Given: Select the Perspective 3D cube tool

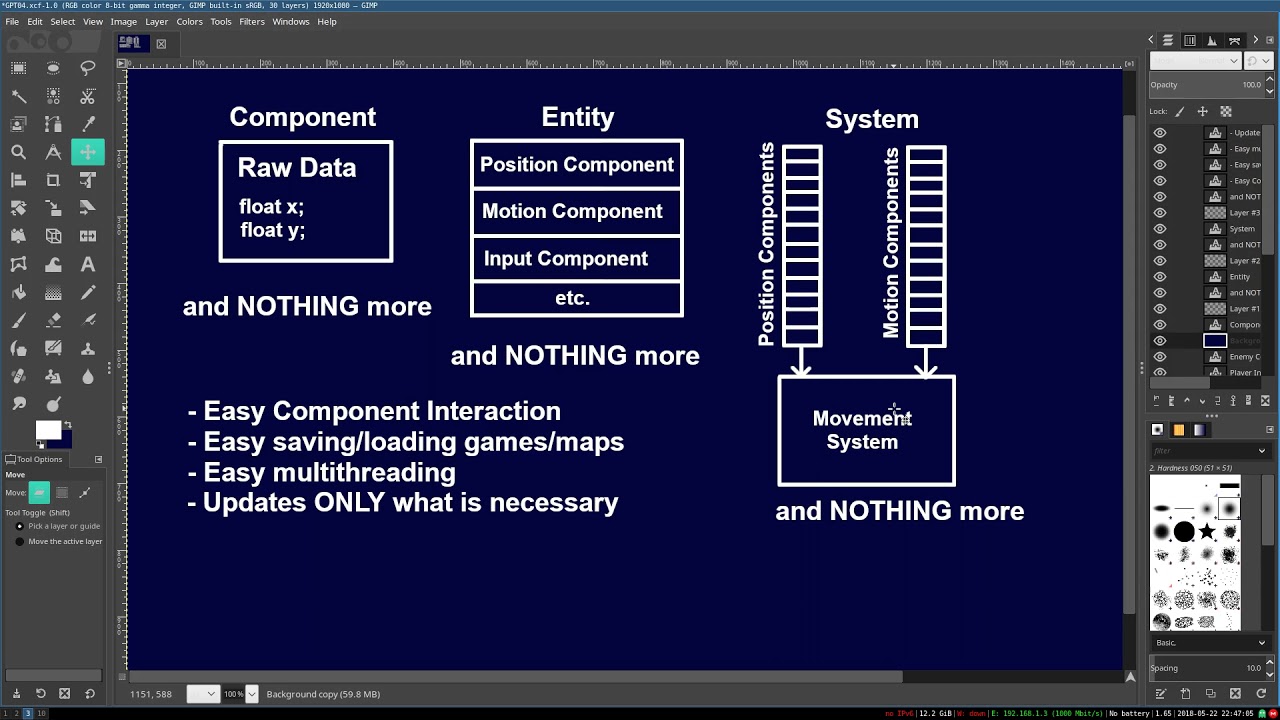Looking at the screenshot, I should (x=53, y=236).
